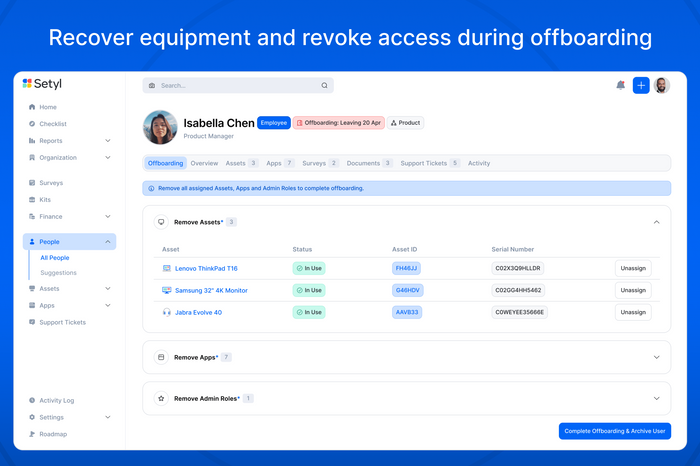Switch to the Overview tab

204,163
